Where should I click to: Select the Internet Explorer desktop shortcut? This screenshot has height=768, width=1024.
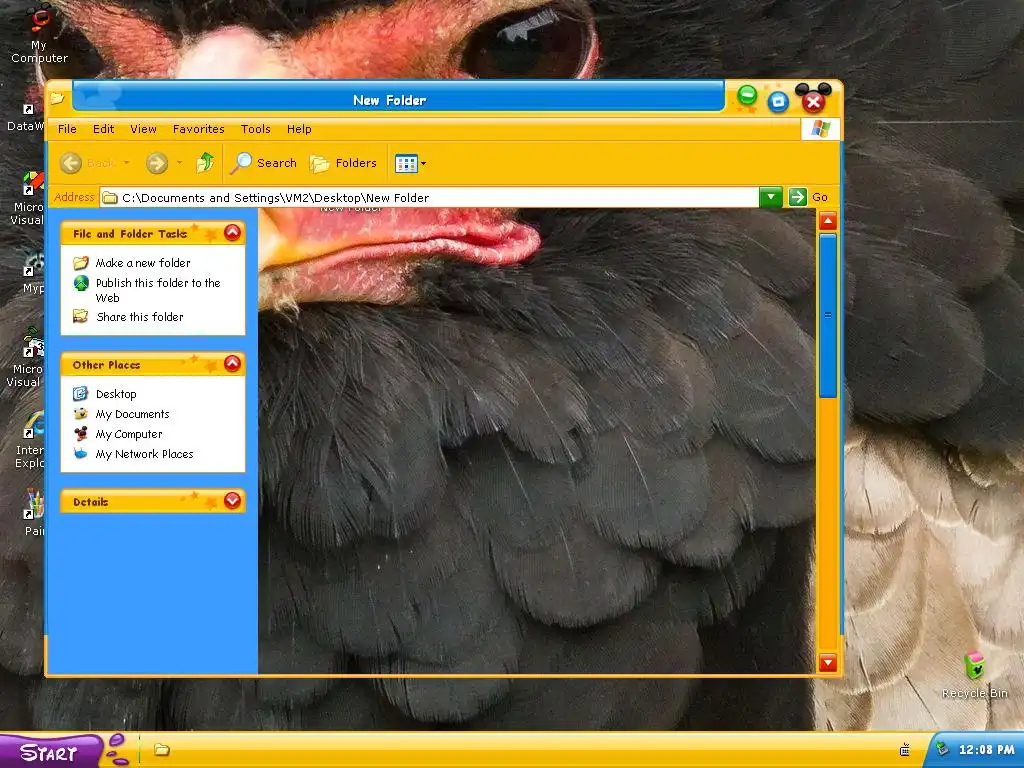(x=30, y=441)
